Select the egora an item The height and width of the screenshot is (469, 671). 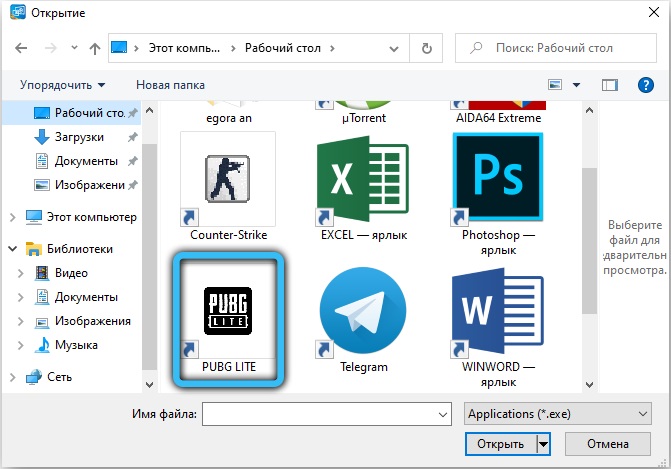click(x=228, y=113)
